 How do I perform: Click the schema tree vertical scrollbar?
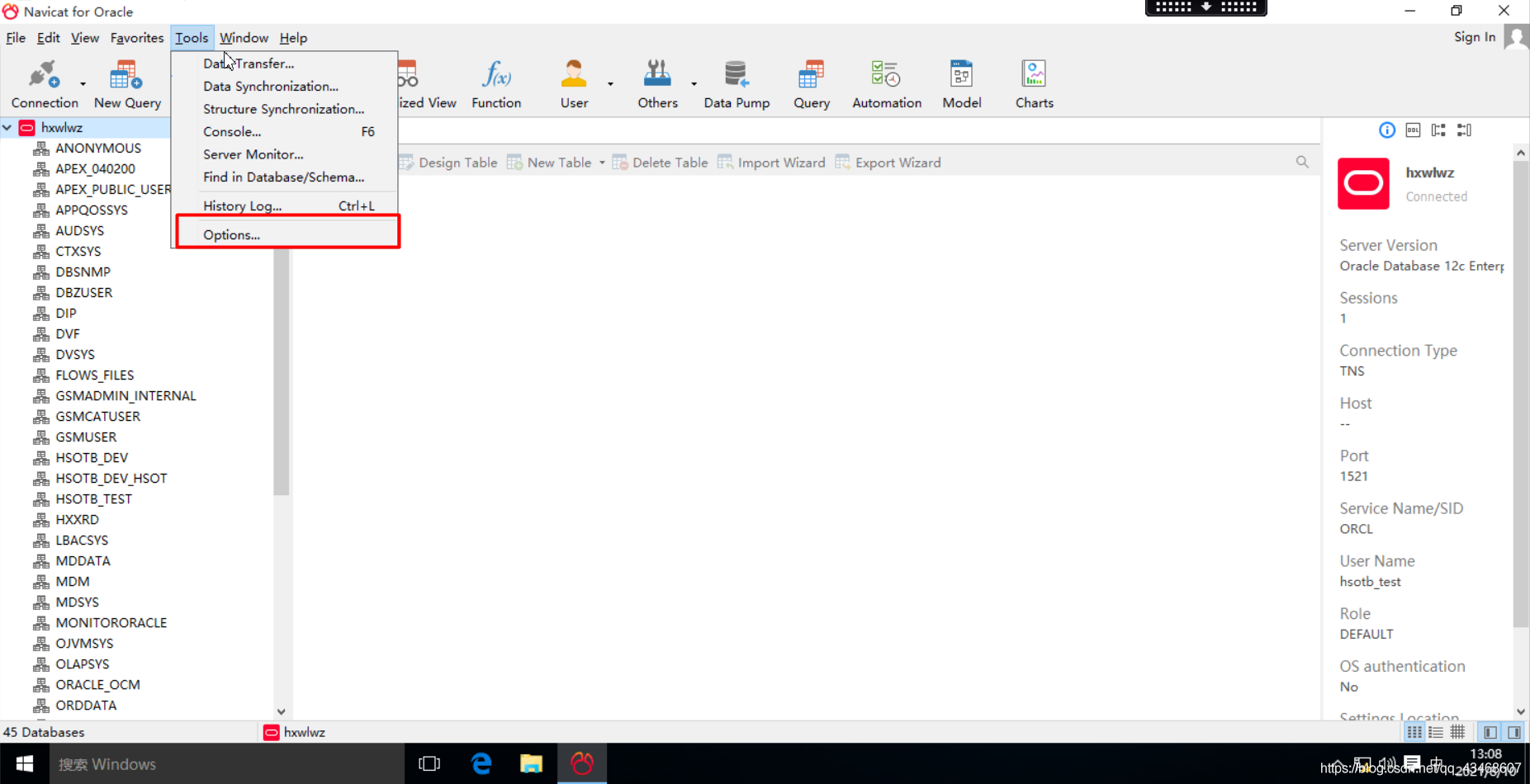(x=281, y=371)
